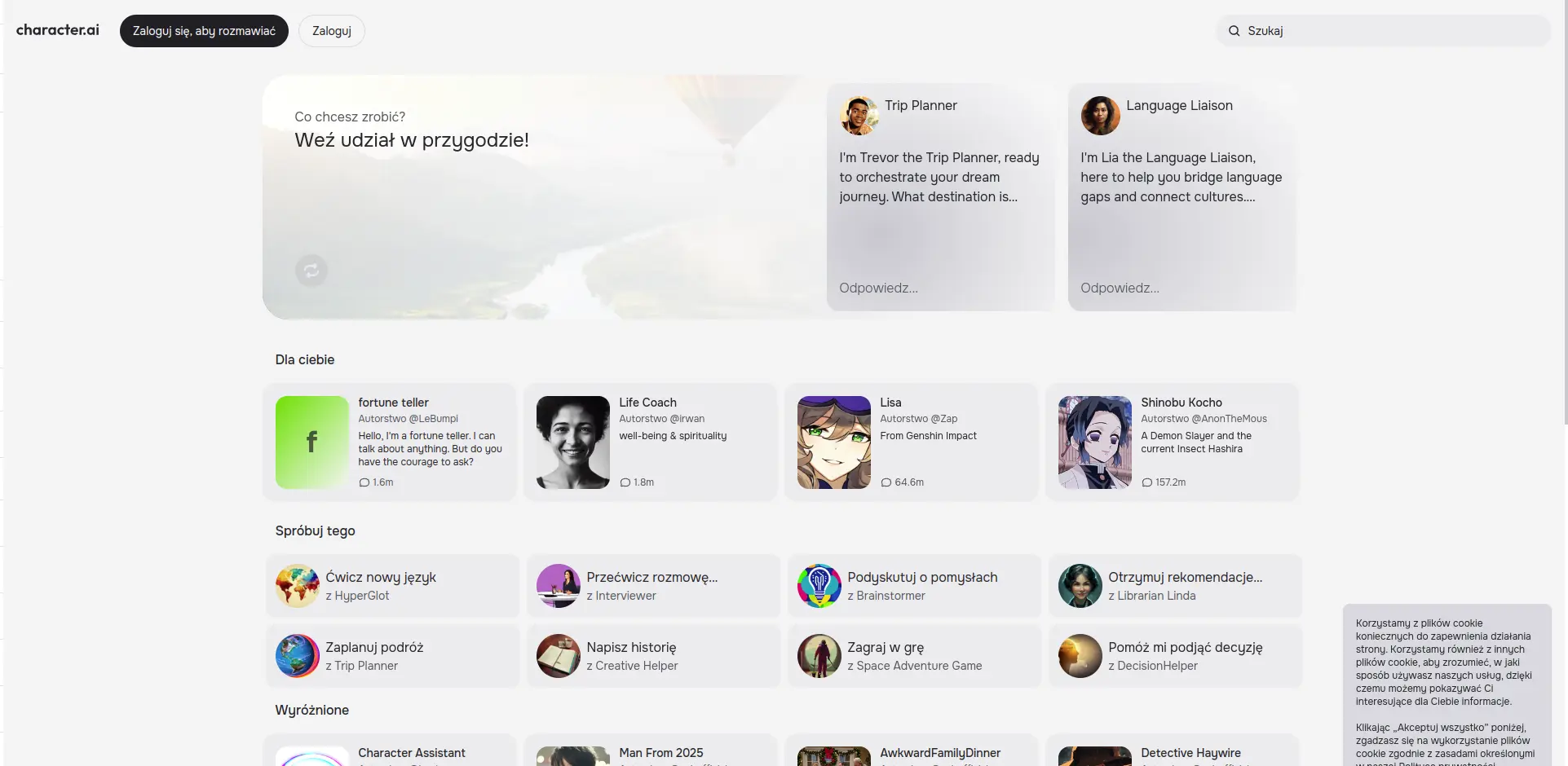The height and width of the screenshot is (766, 1568).
Task: Click the DecisionHelper avatar icon
Action: (1080, 656)
